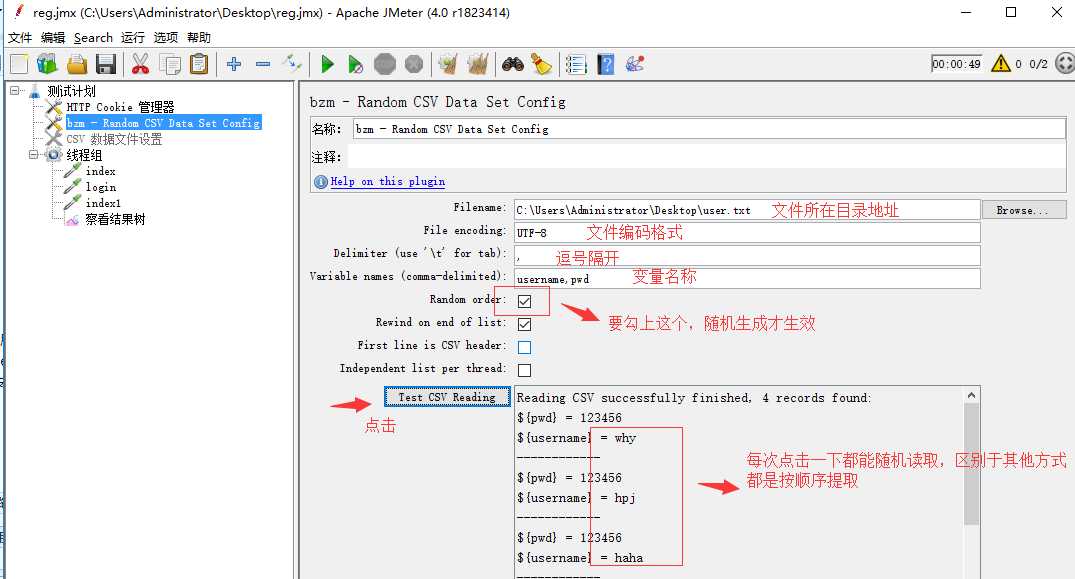
Task: Open the Help question mark icon
Action: tap(605, 64)
